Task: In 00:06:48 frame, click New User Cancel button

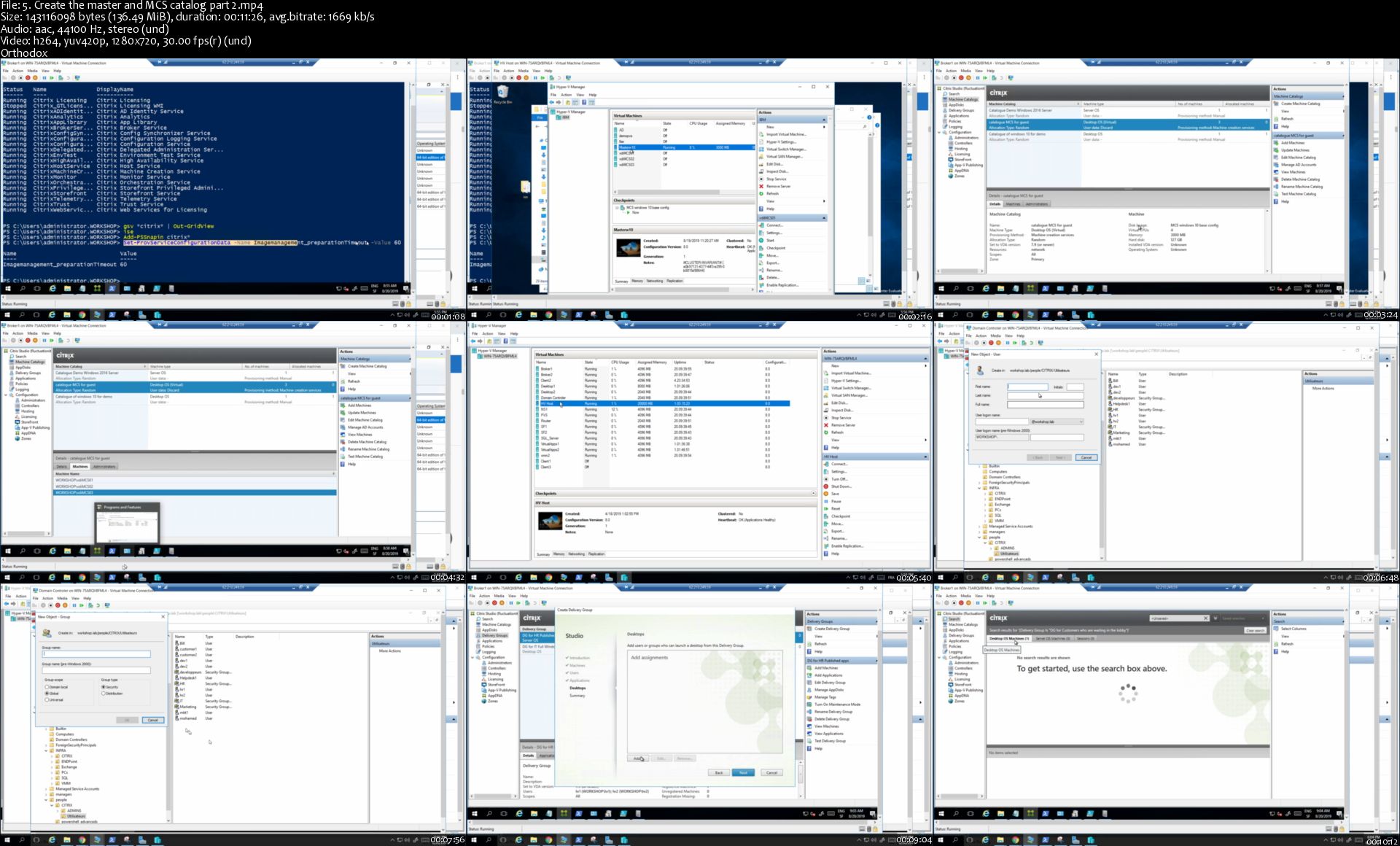Action: (x=1086, y=457)
